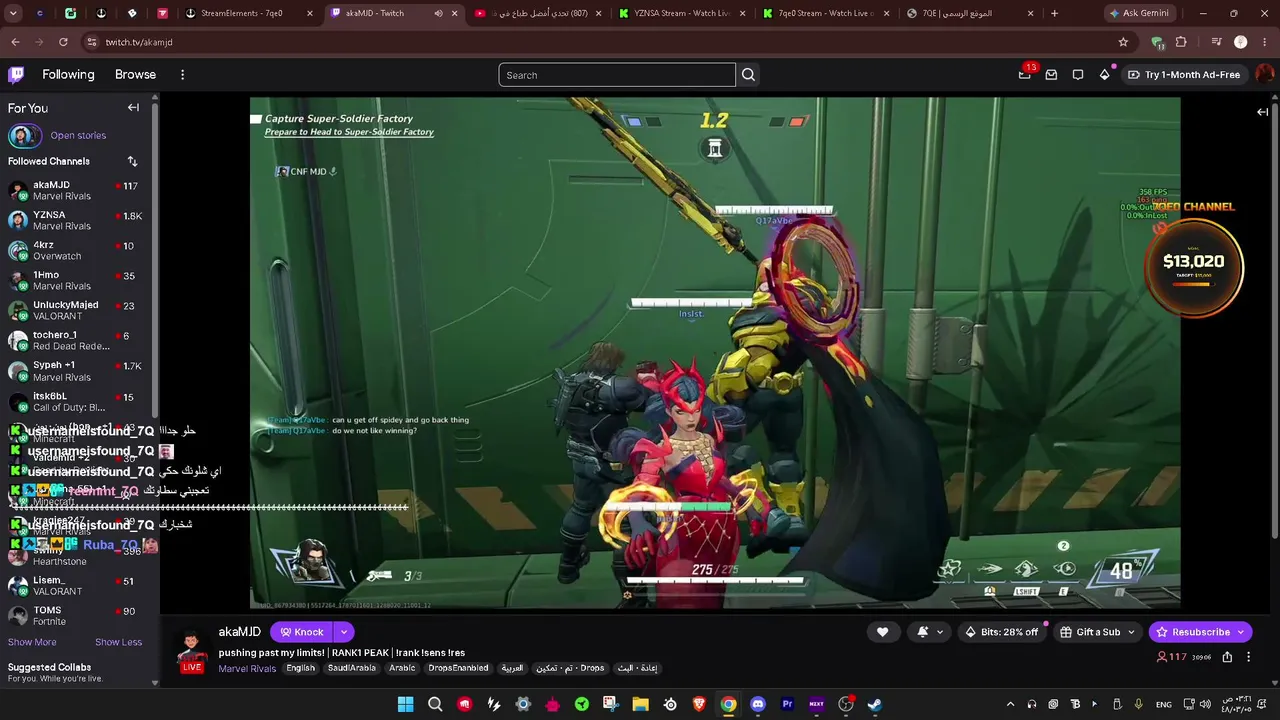
Task: Open the Get Bits icon
Action: [x=1104, y=75]
